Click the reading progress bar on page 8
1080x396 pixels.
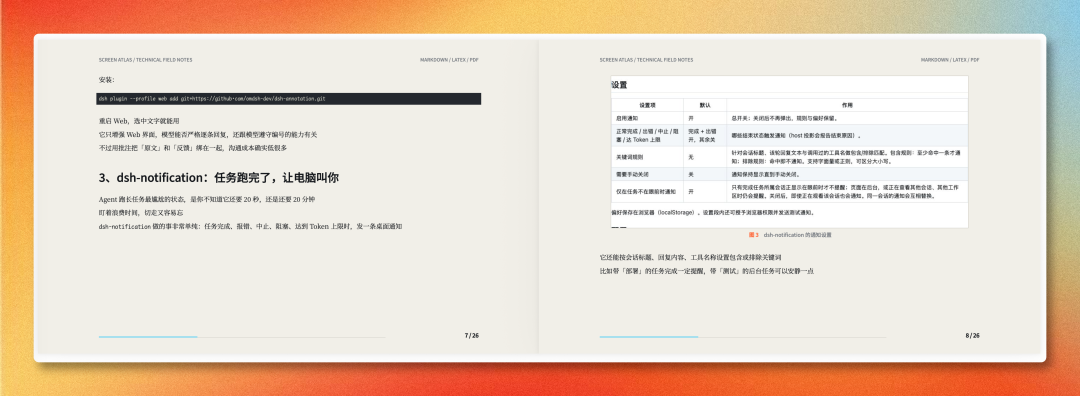pos(742,337)
